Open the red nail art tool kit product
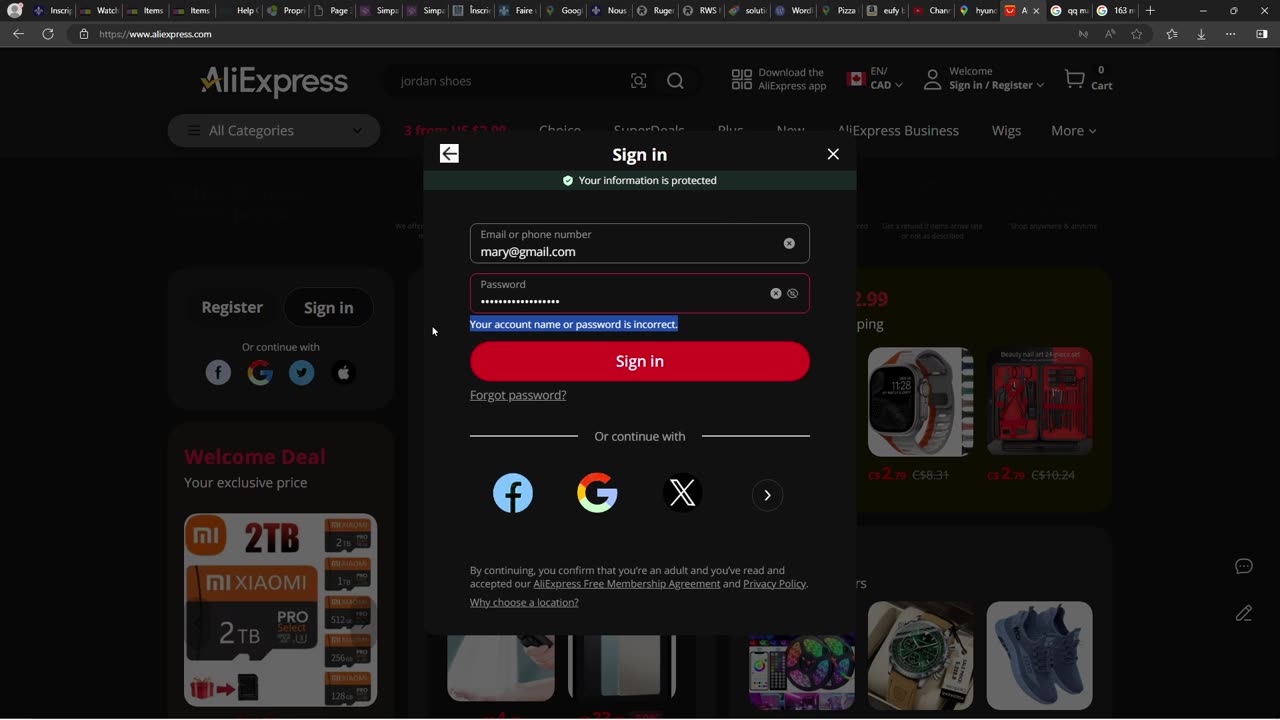This screenshot has width=1280, height=720. point(1040,402)
